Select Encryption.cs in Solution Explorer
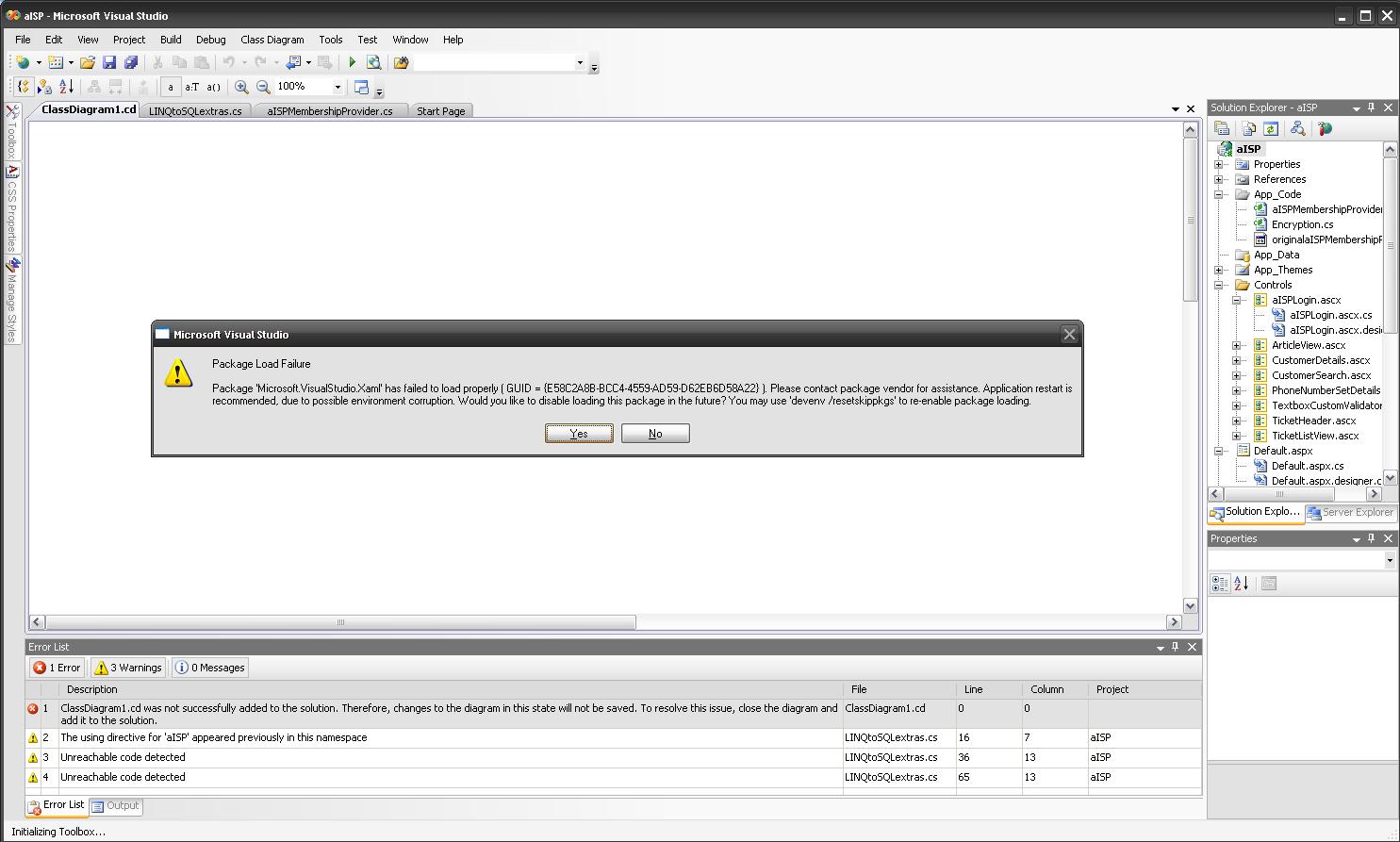 tap(1302, 224)
